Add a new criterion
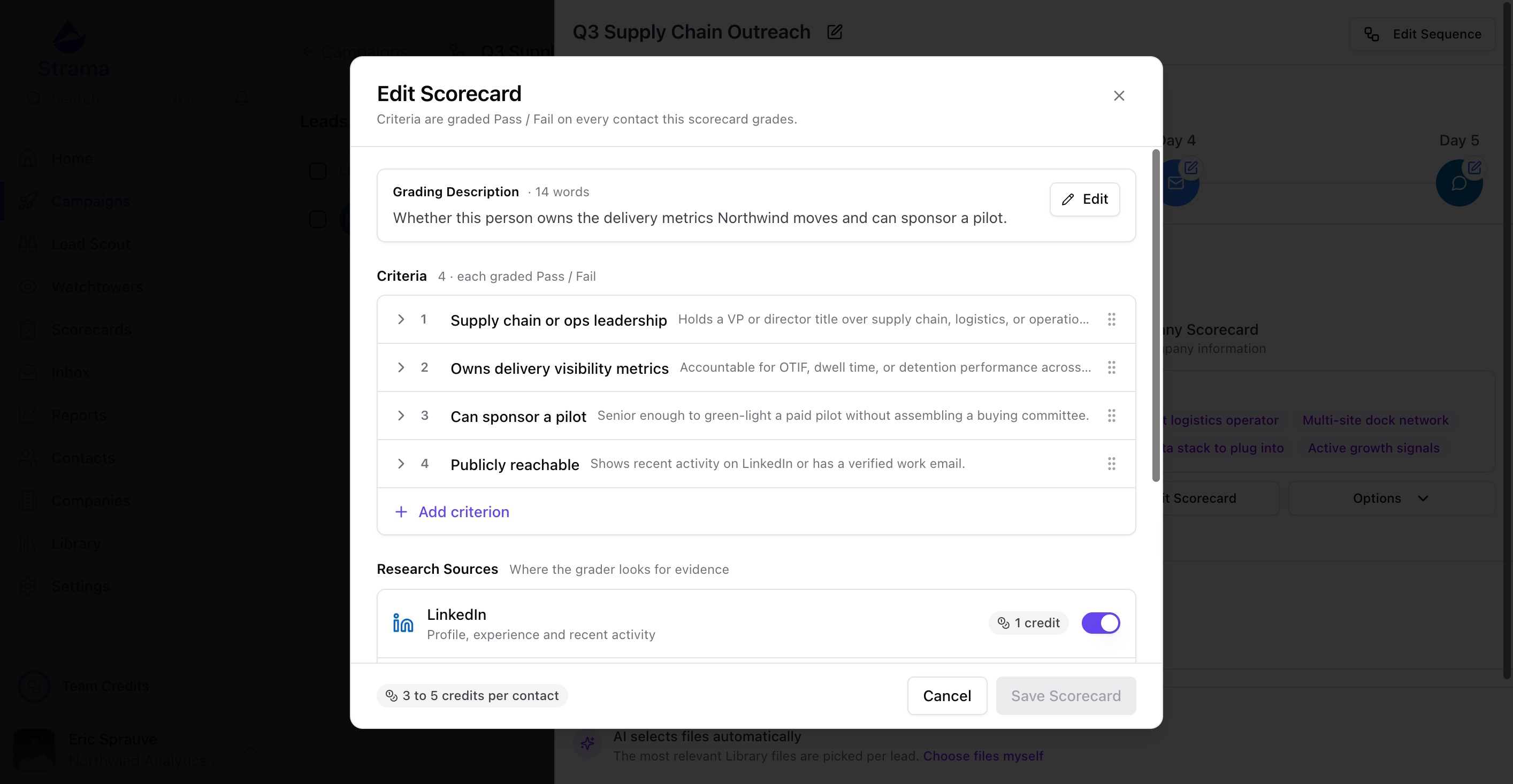Screen dimensions: 1513x784 [x=452, y=511]
